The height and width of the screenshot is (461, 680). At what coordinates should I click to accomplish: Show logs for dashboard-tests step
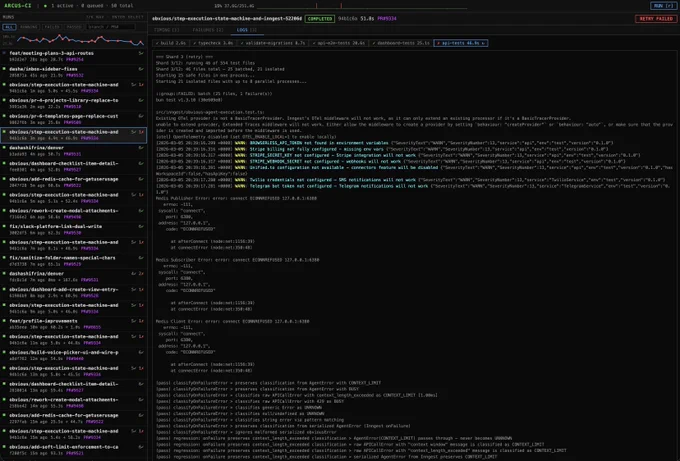(x=401, y=43)
